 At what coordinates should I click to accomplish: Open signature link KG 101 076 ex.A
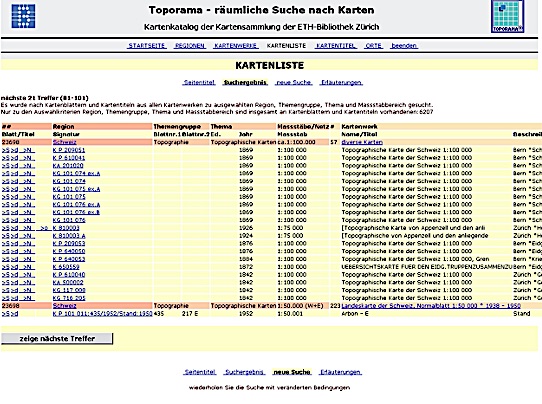tap(76, 205)
